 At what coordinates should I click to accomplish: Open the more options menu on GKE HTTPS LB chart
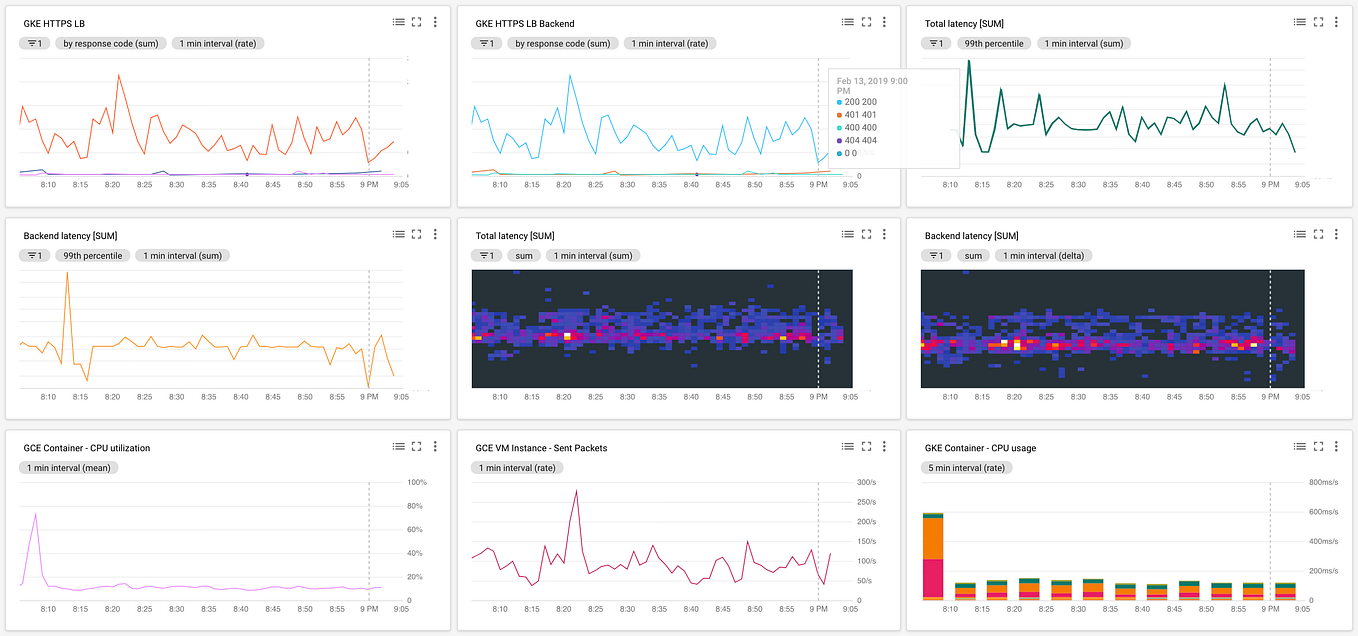[434, 21]
